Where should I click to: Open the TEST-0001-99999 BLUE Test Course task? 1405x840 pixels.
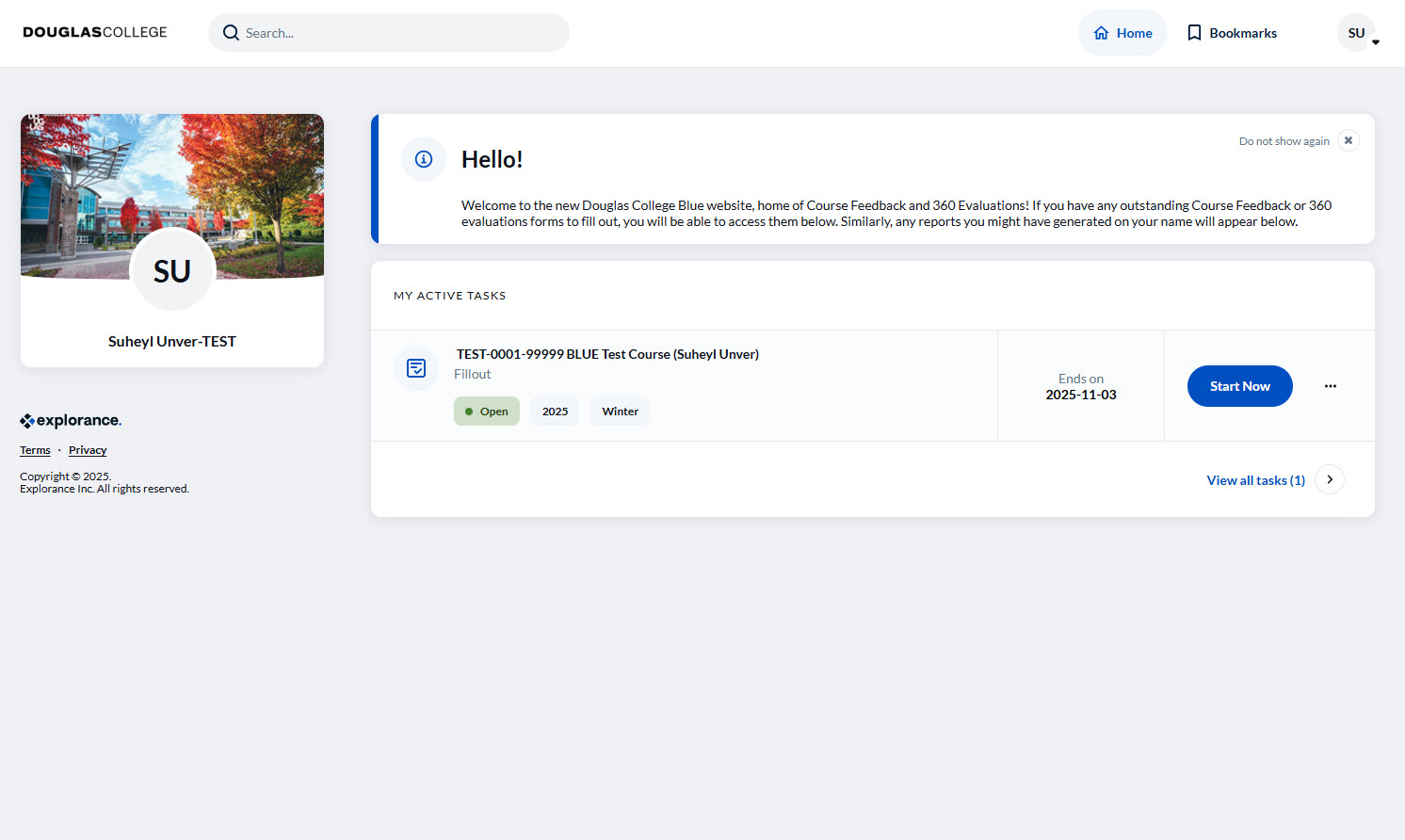point(607,354)
